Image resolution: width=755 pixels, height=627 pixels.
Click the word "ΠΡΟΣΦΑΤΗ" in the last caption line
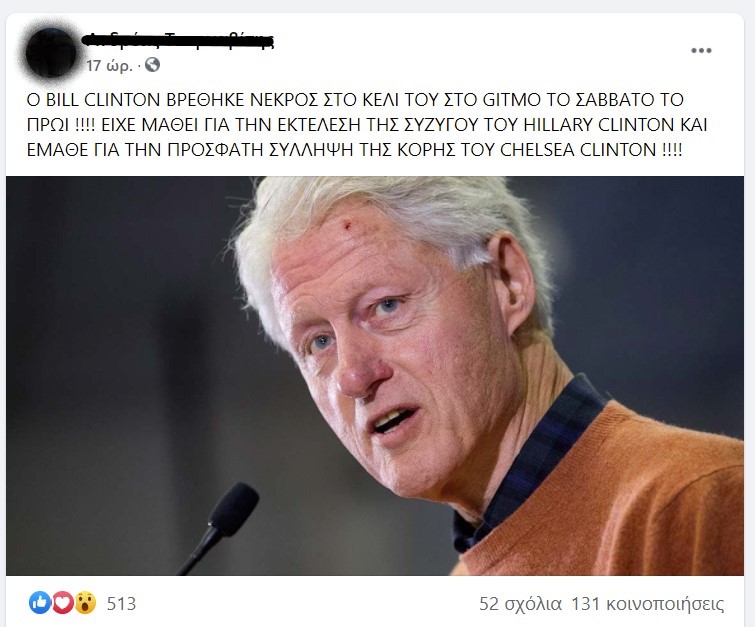click(213, 150)
